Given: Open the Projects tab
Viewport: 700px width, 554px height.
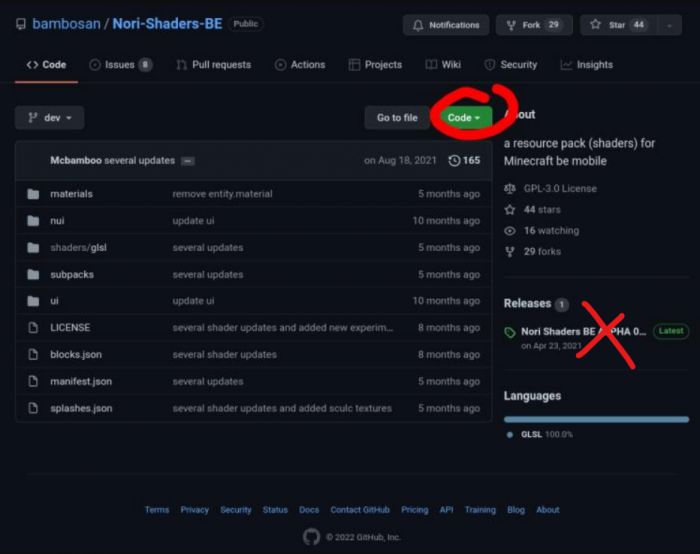Looking at the screenshot, I should point(375,65).
